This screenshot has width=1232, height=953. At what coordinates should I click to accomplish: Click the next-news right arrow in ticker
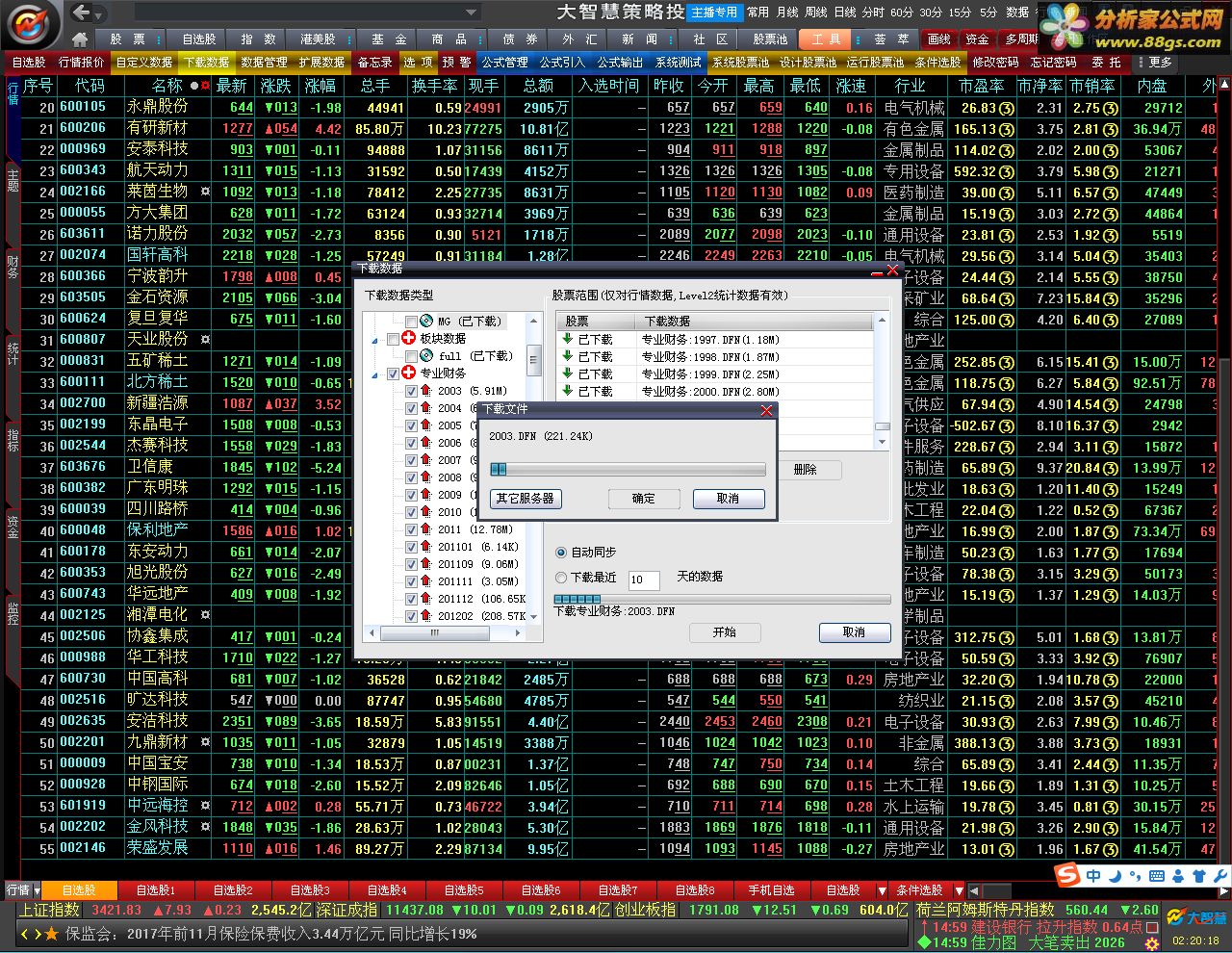pyautogui.click(x=38, y=934)
